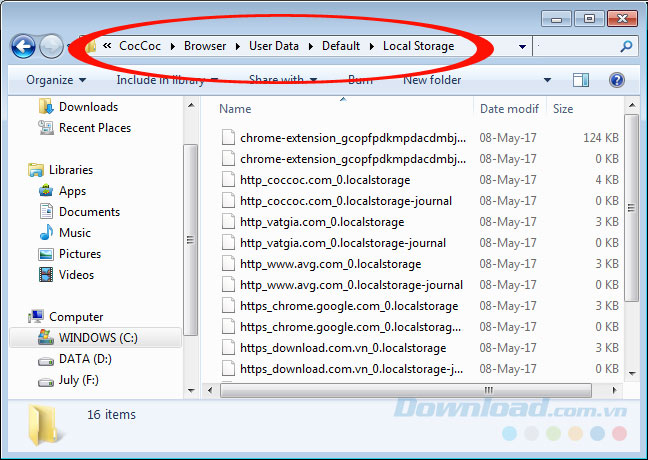Open the Videos library icon
This screenshot has width=648, height=460.
pyautogui.click(x=46, y=274)
